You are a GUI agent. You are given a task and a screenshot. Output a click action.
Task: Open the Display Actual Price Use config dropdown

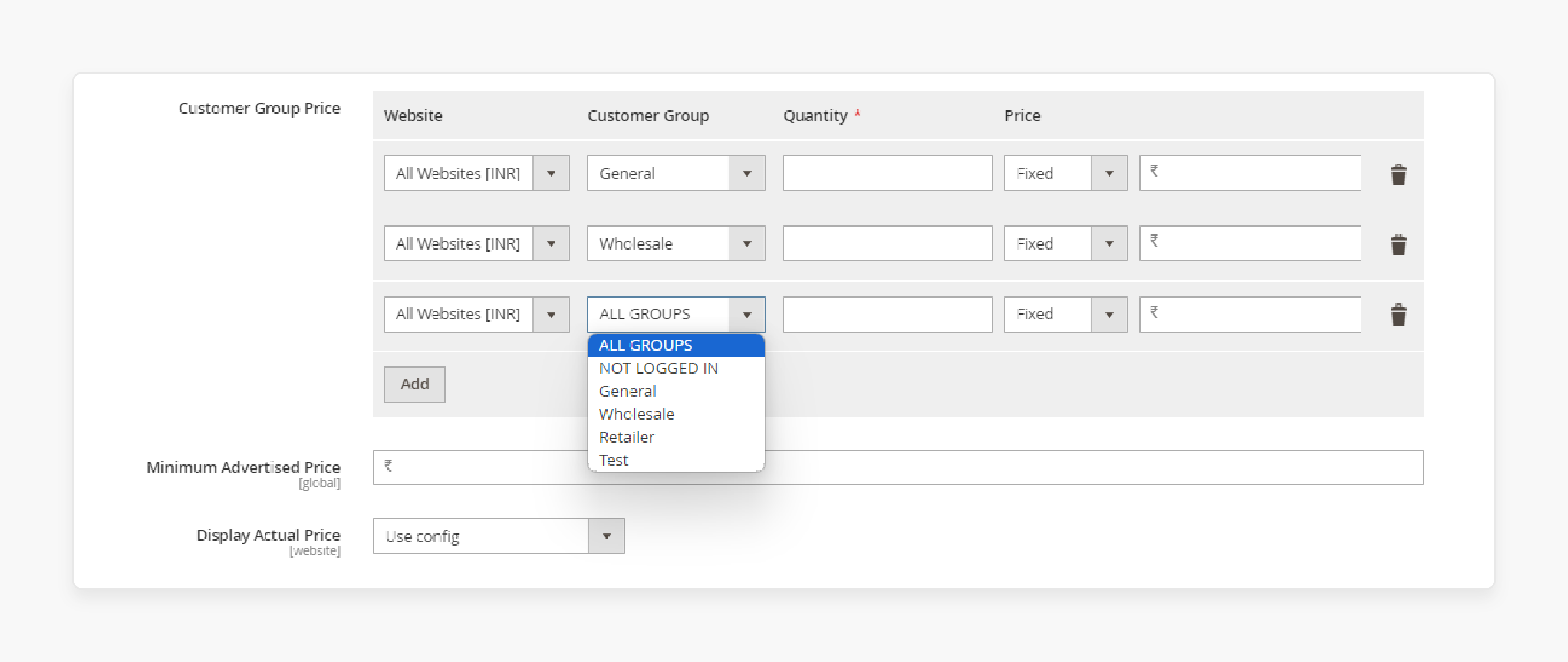click(499, 536)
